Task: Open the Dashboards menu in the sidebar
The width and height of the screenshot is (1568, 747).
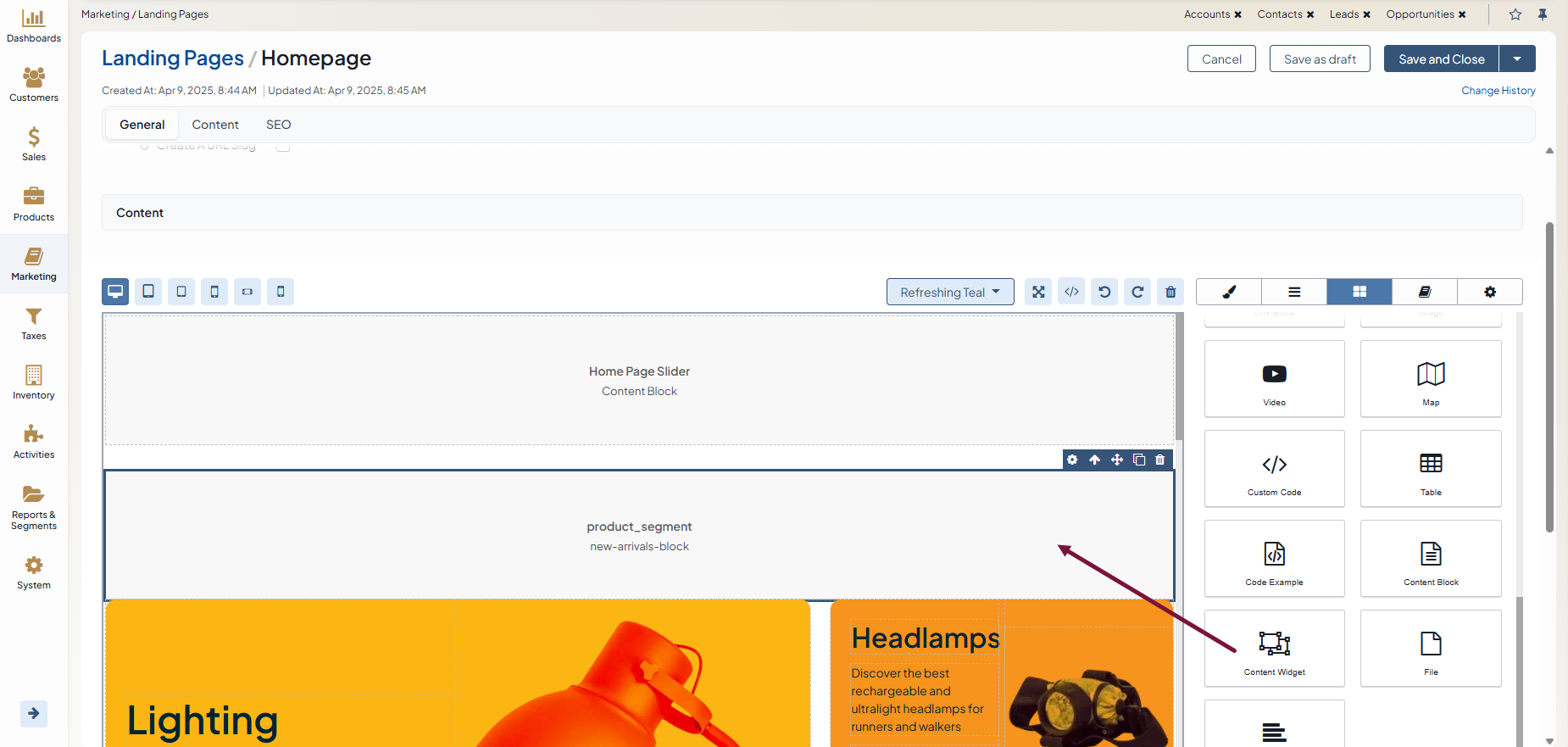Action: [34, 26]
